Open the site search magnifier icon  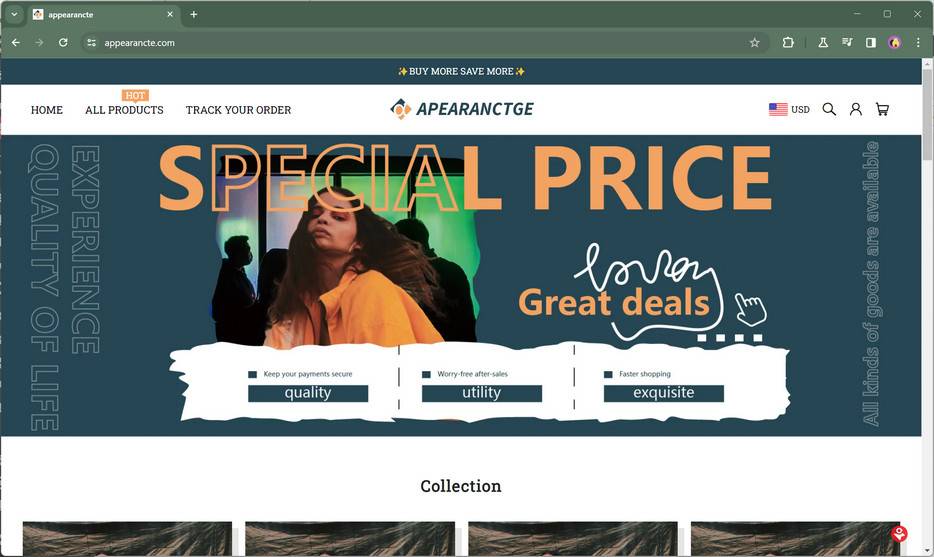click(829, 109)
